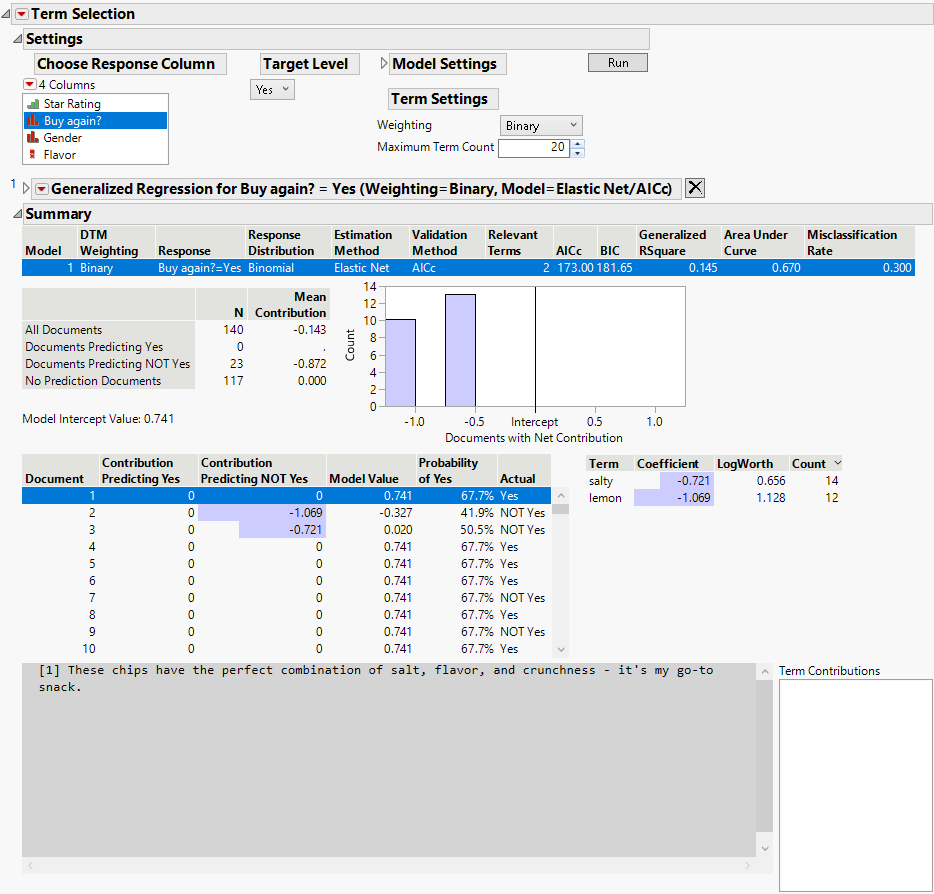This screenshot has height=894, width=934.
Task: Collapse the Summary section
Action: pyautogui.click(x=17, y=214)
